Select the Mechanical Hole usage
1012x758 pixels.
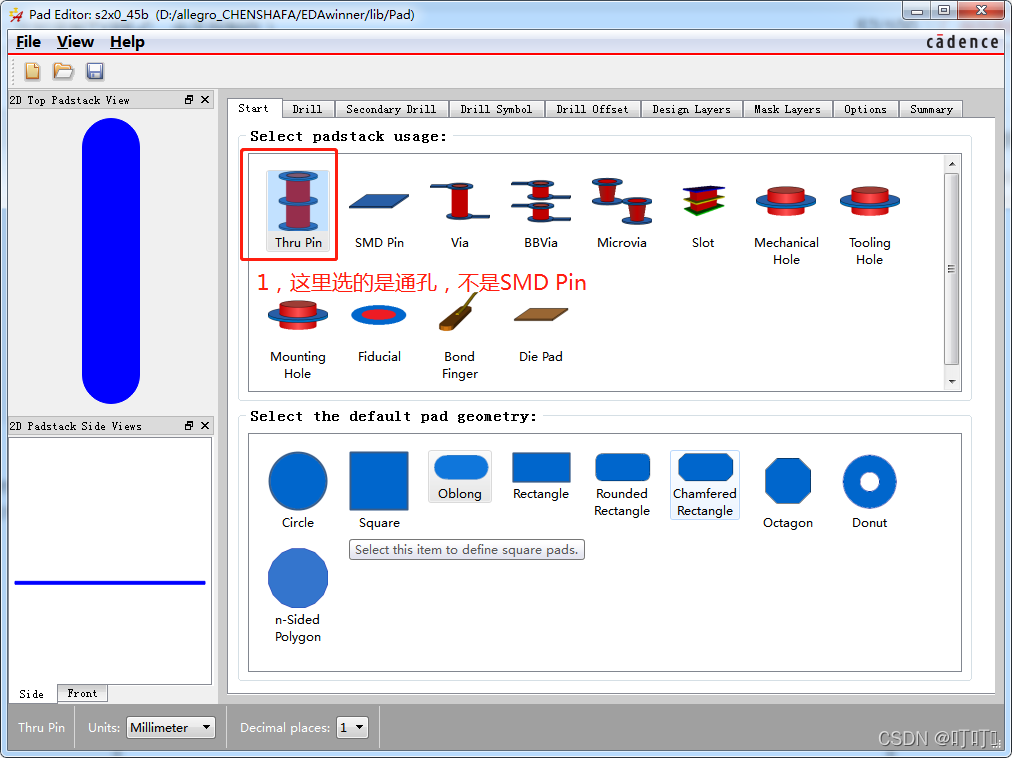786,225
